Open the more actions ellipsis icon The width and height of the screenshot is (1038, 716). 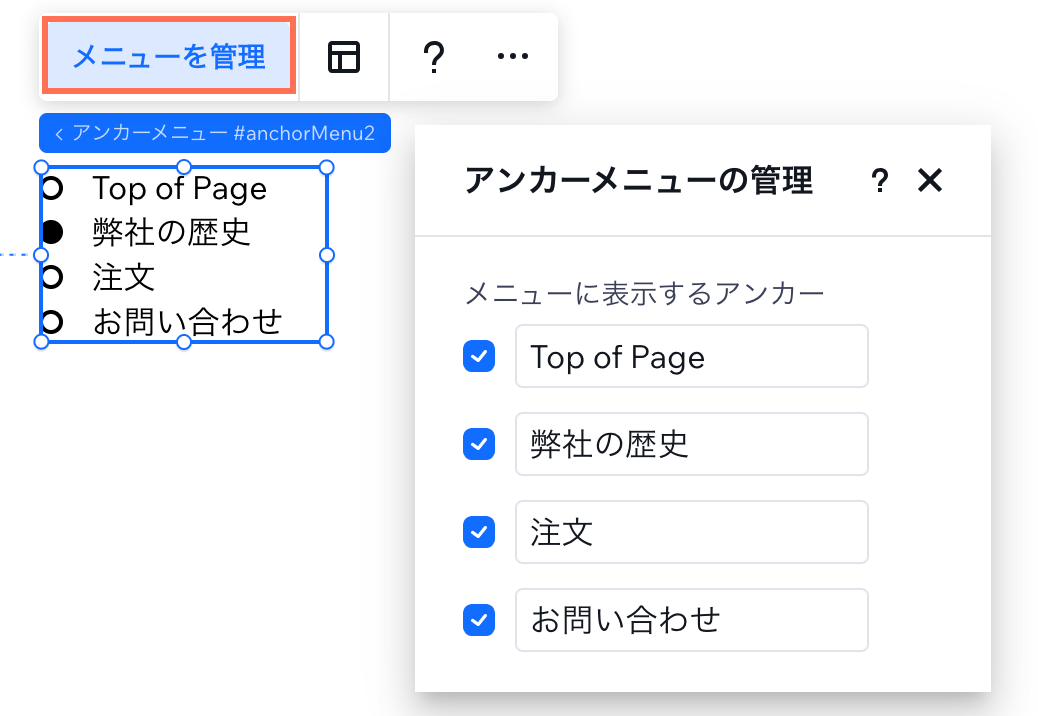[x=512, y=57]
